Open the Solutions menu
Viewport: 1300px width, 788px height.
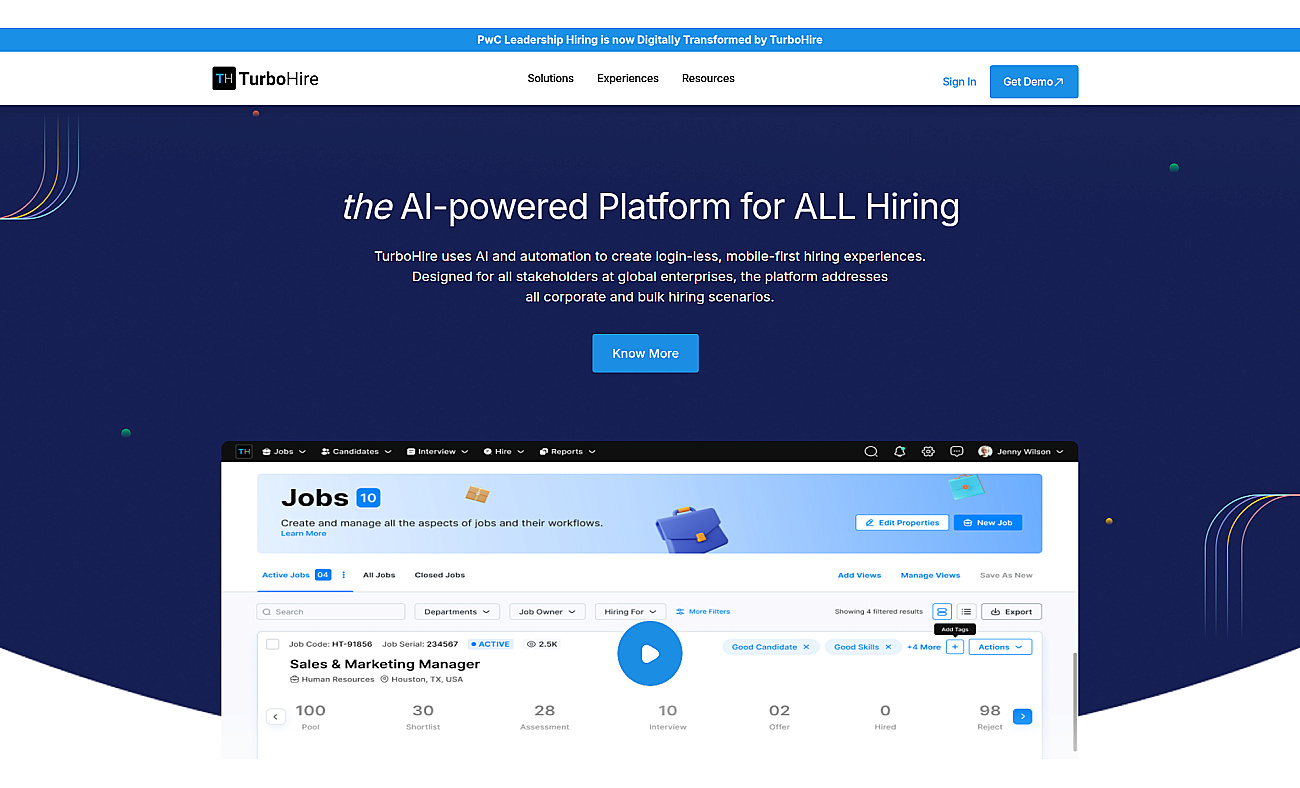coord(551,78)
